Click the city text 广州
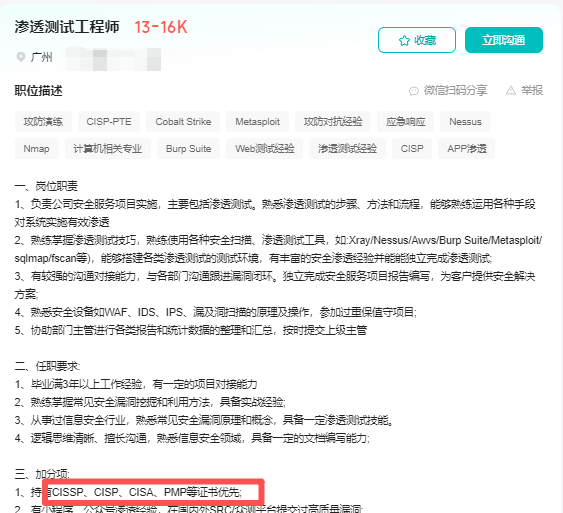 pyautogui.click(x=42, y=57)
